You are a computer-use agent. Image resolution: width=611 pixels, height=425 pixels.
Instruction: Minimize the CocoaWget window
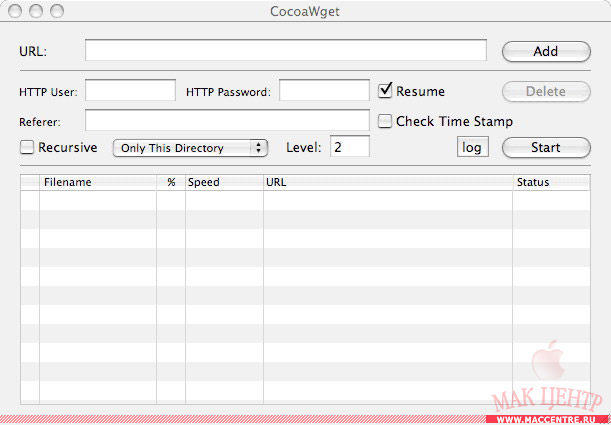pyautogui.click(x=36, y=11)
